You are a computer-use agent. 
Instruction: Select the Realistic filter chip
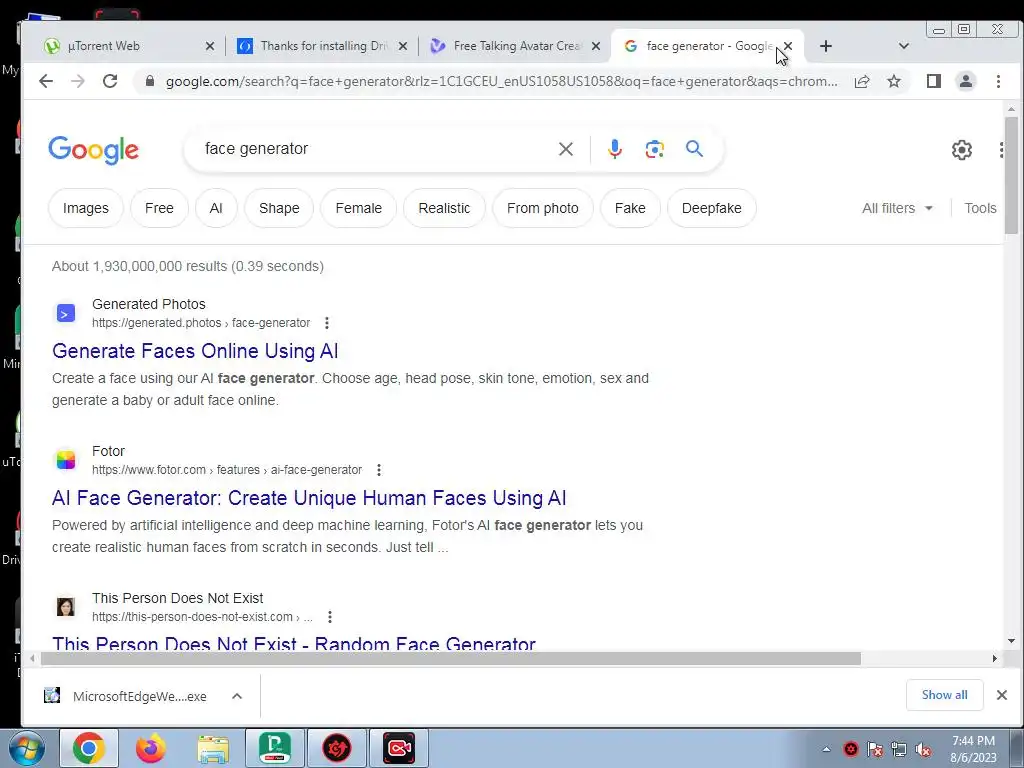coord(444,208)
